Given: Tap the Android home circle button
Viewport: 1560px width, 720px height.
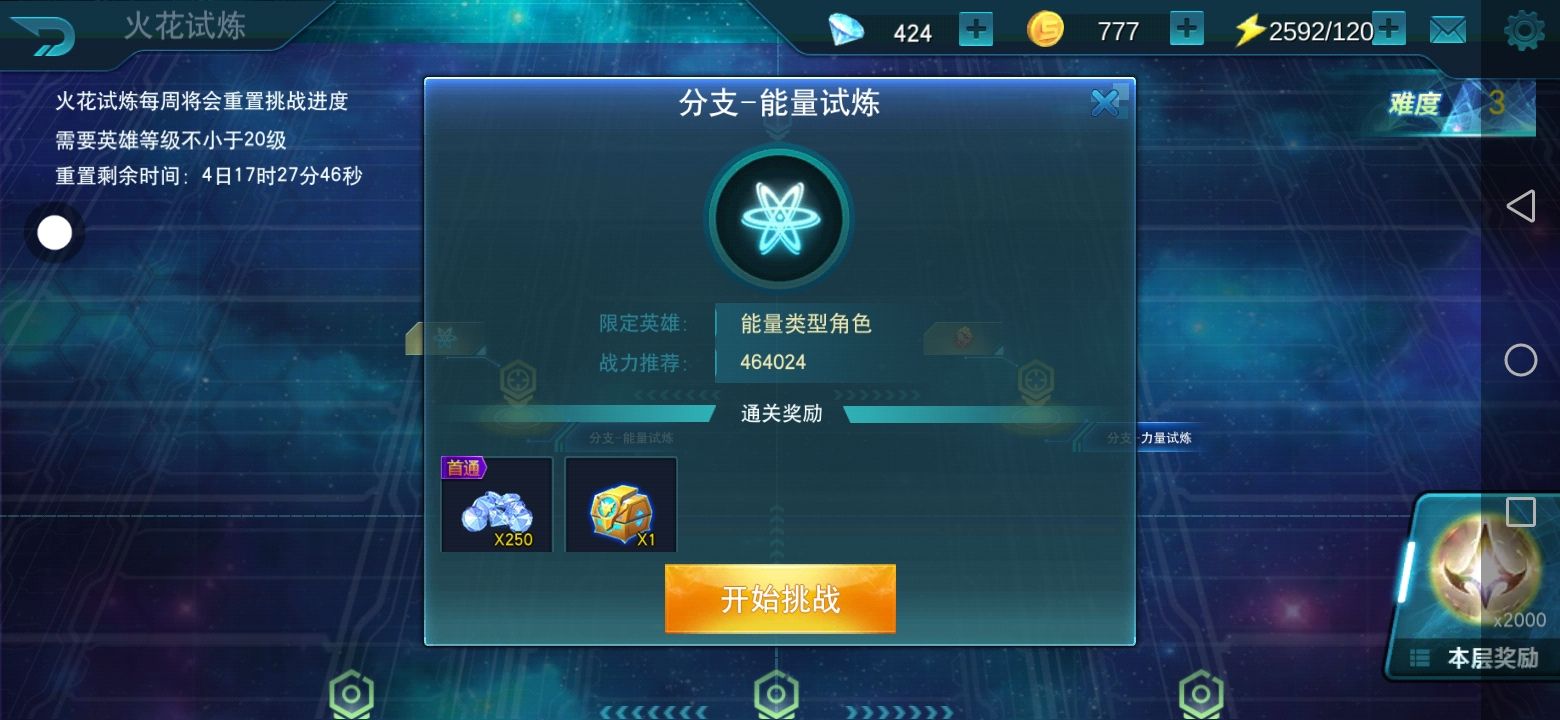Looking at the screenshot, I should (1521, 360).
